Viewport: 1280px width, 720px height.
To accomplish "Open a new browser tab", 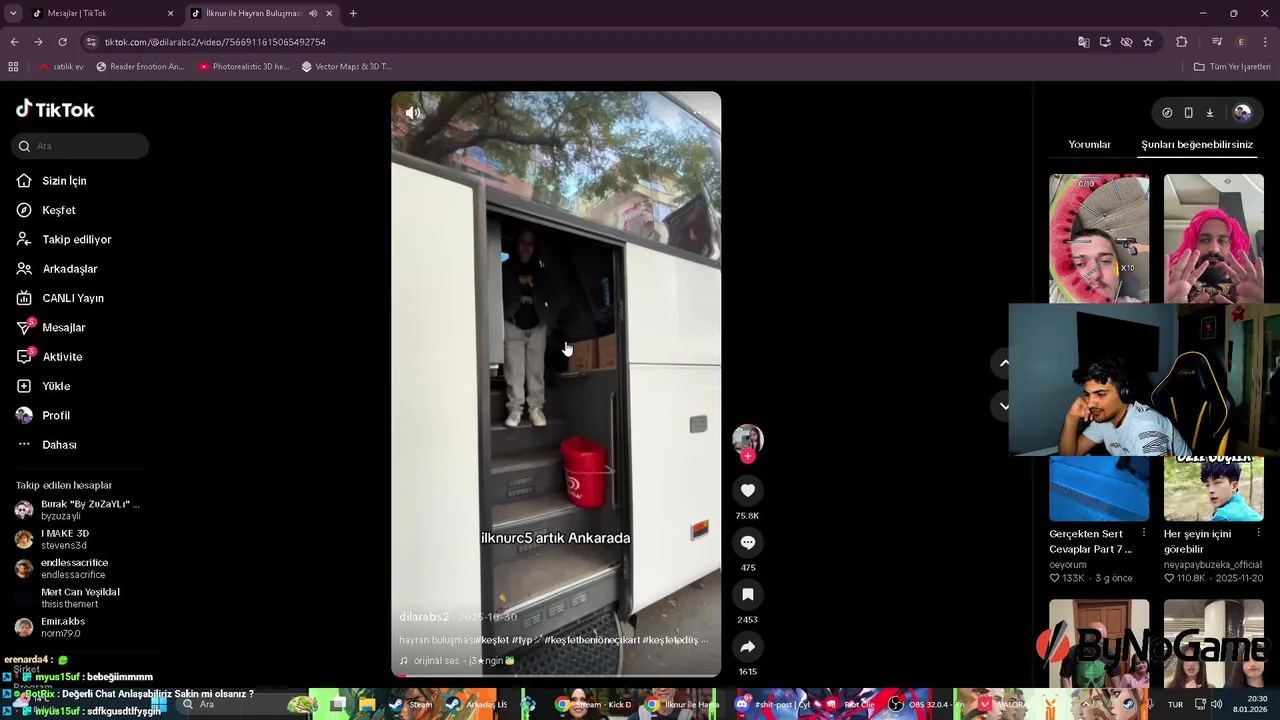I will coord(353,13).
